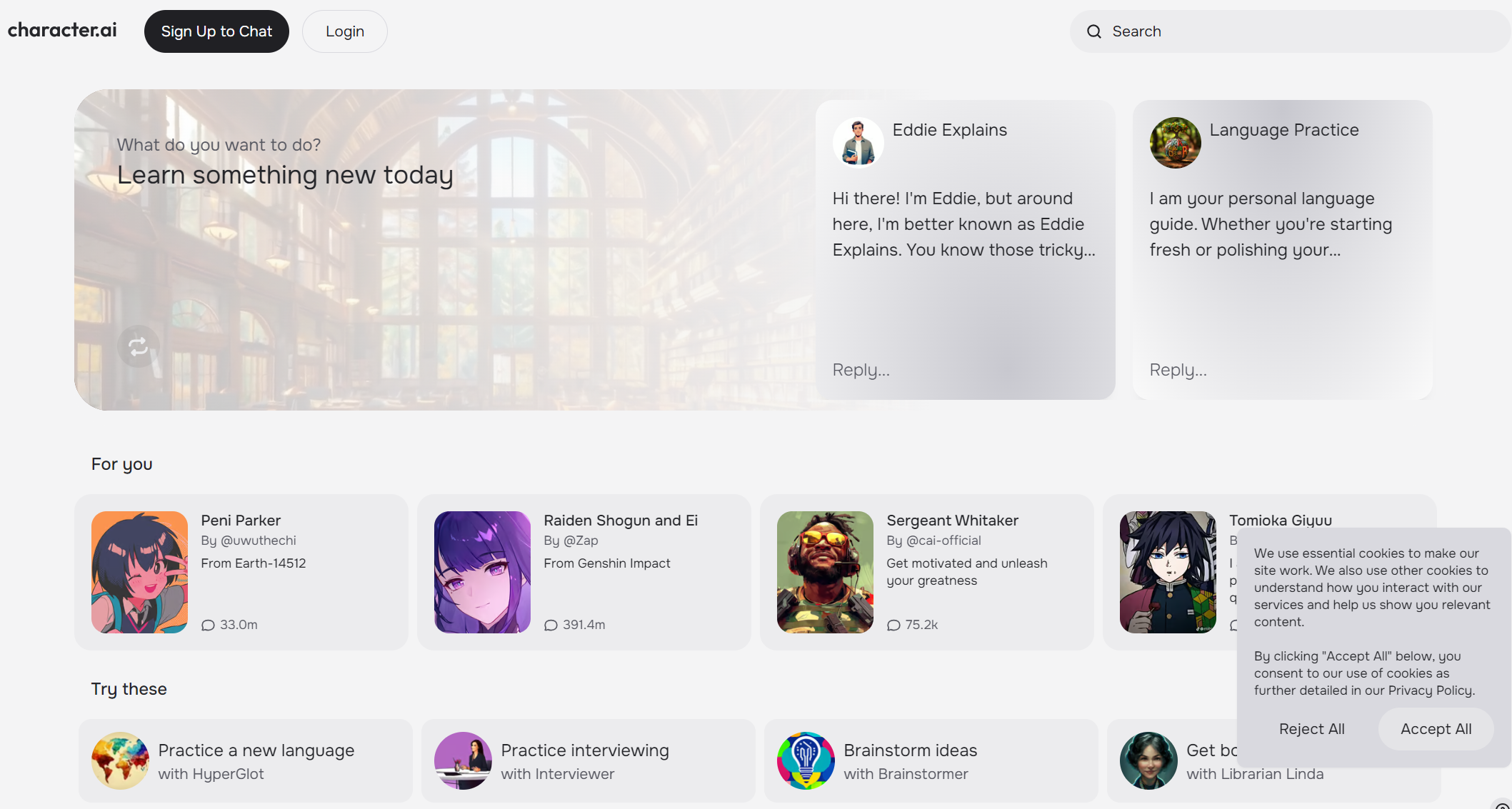Click the @Zap author label
The image size is (1512, 809).
tap(581, 541)
